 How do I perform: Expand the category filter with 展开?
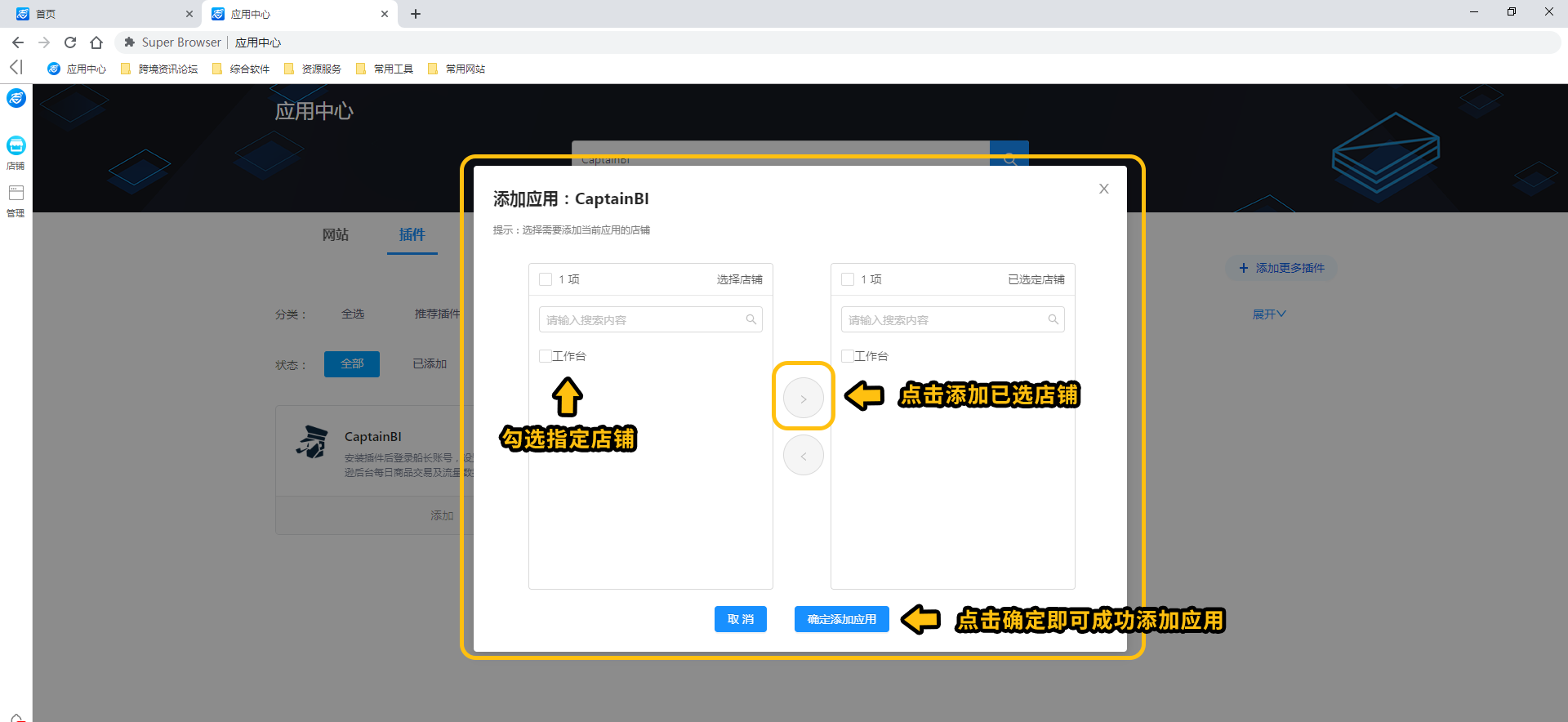[1269, 314]
